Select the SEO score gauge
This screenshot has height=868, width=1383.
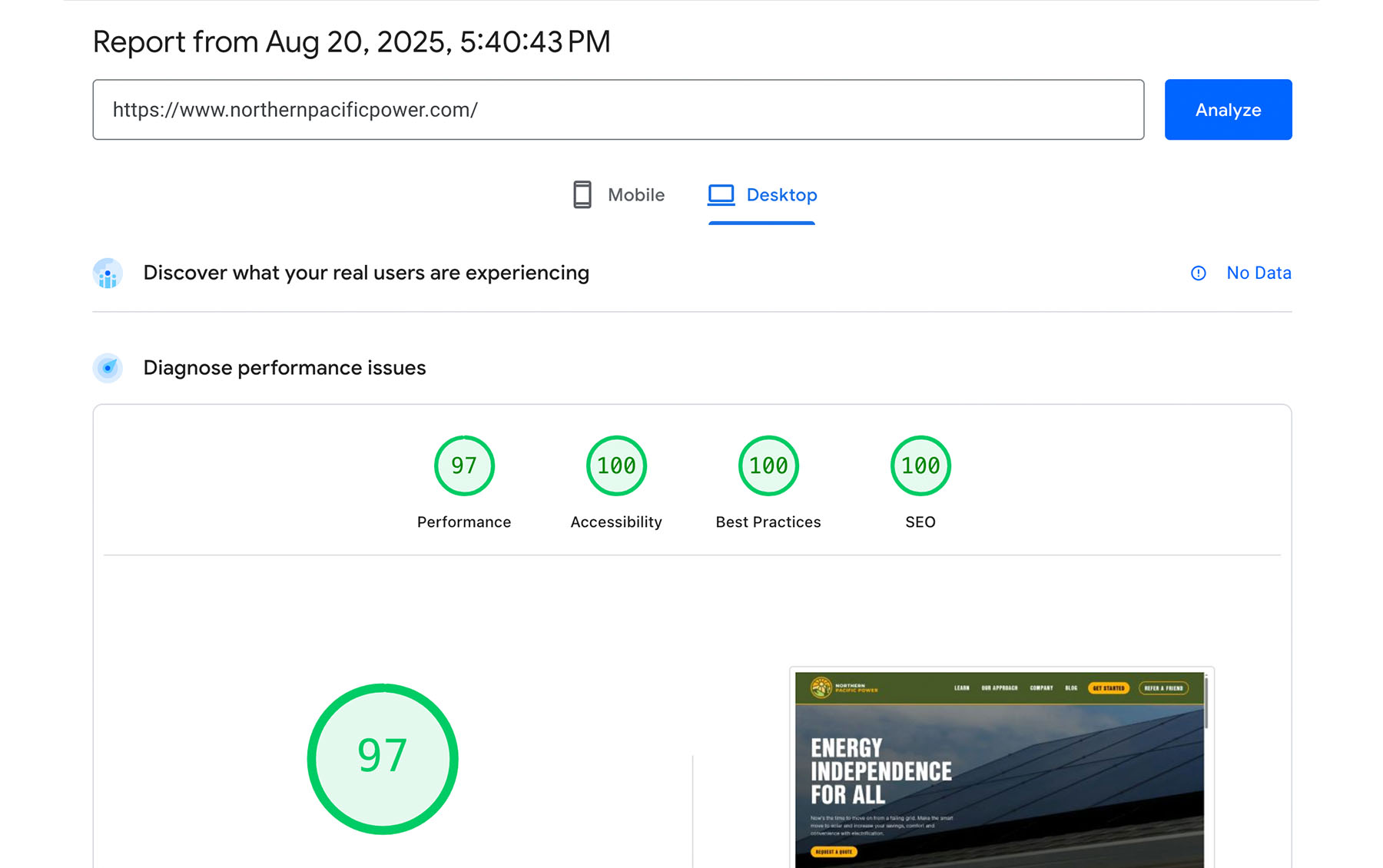tap(920, 466)
